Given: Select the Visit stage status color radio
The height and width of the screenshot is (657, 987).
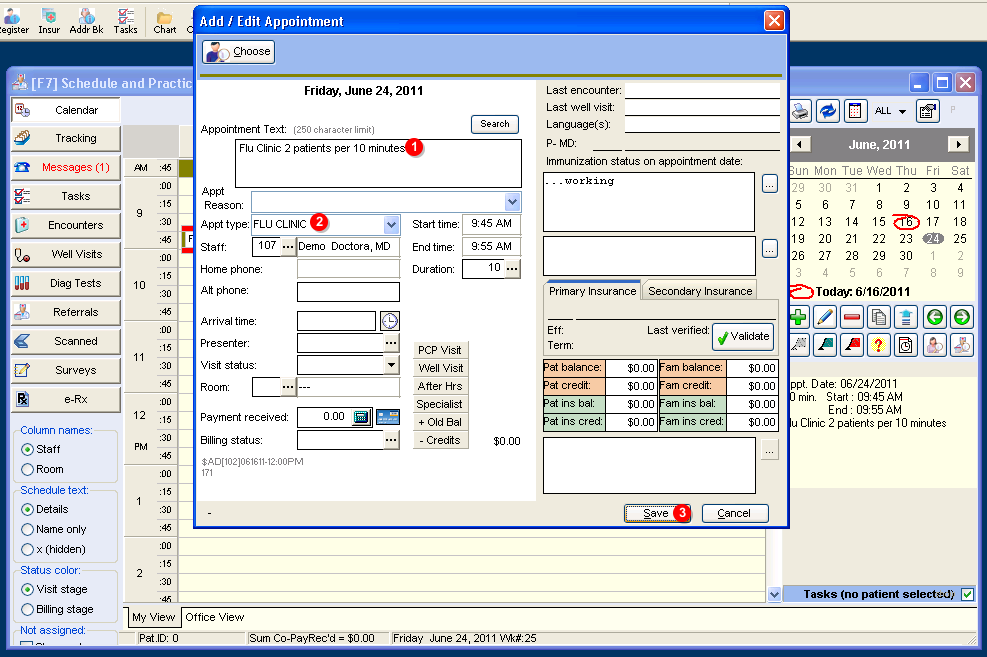Looking at the screenshot, I should click(27, 590).
